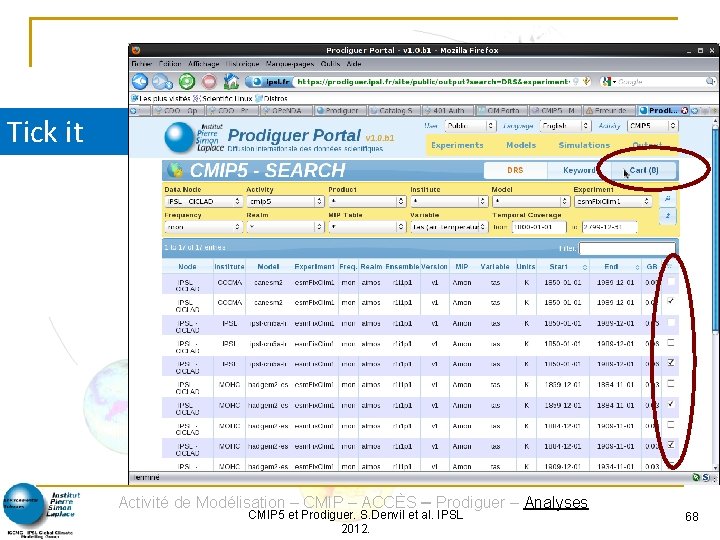
Task: Click the magnifier icon in the Google search box
Action: point(710,82)
